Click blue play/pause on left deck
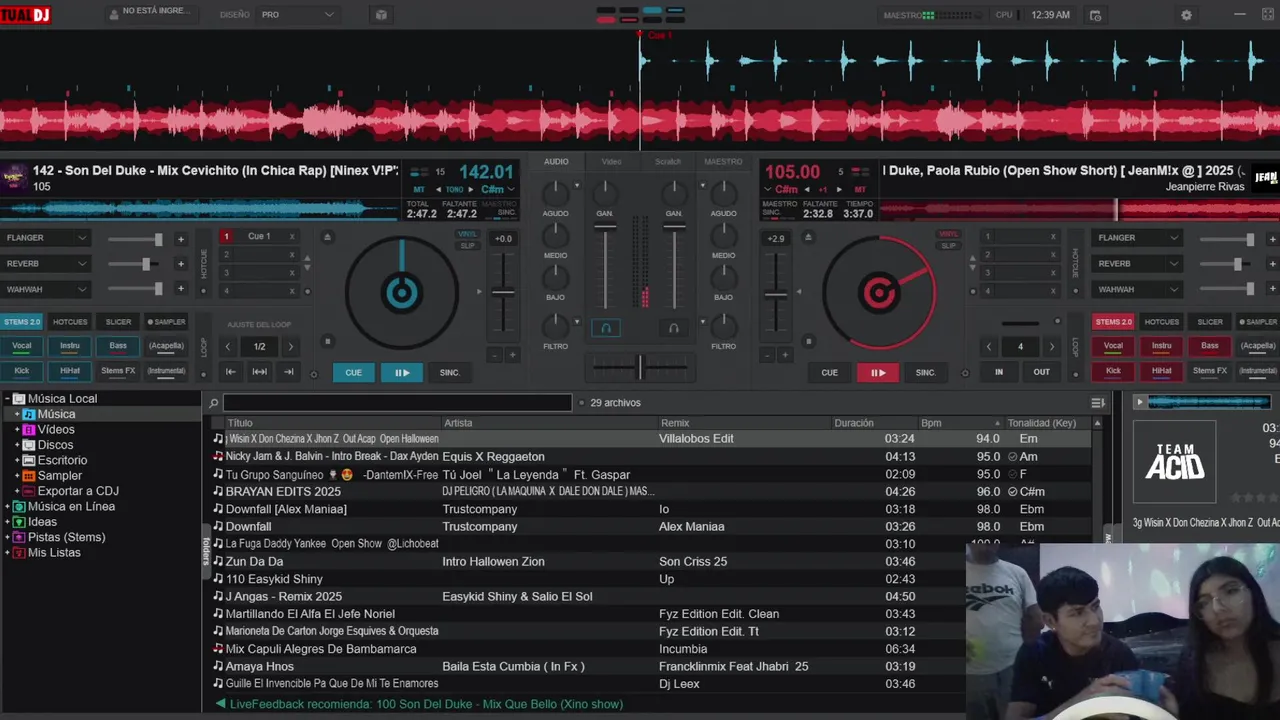Viewport: 1280px width, 720px height. (x=402, y=372)
